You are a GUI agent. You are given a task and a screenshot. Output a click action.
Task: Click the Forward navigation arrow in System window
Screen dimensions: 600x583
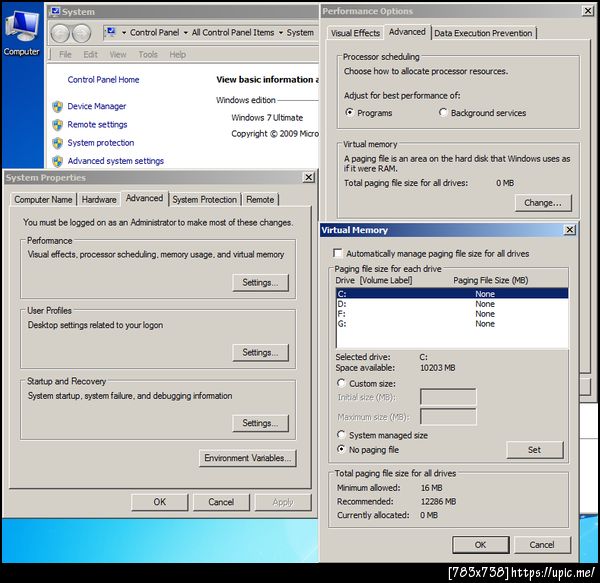click(82, 33)
